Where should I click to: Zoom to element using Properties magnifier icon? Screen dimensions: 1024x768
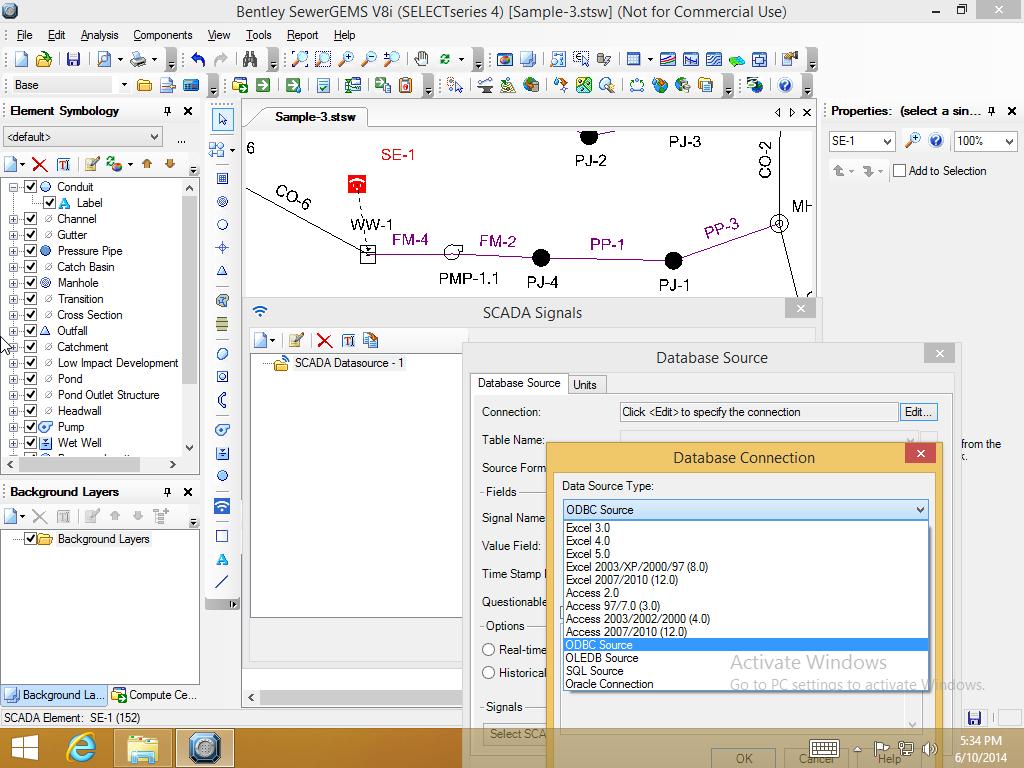point(912,140)
